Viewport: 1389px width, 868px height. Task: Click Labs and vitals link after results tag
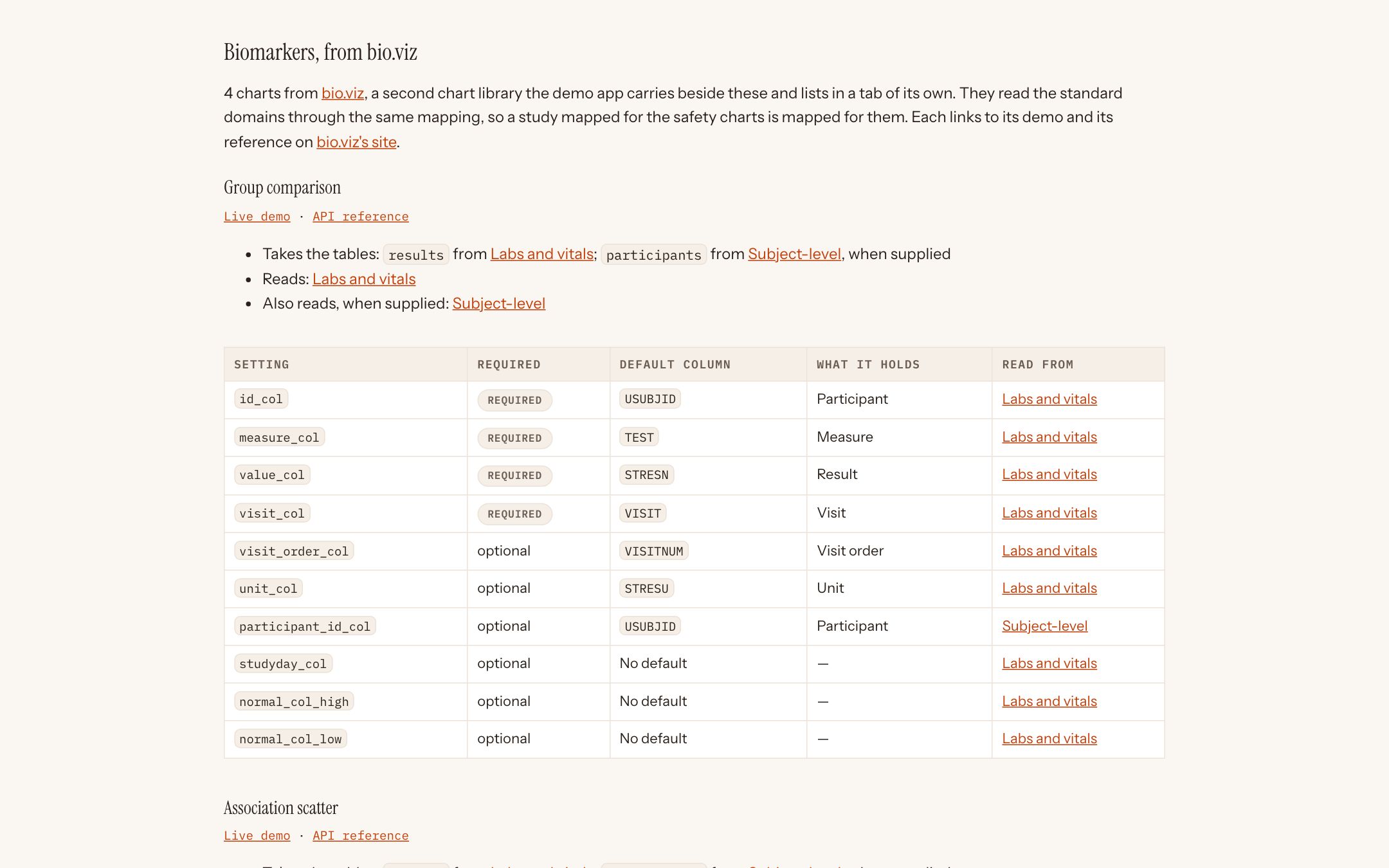click(x=542, y=254)
